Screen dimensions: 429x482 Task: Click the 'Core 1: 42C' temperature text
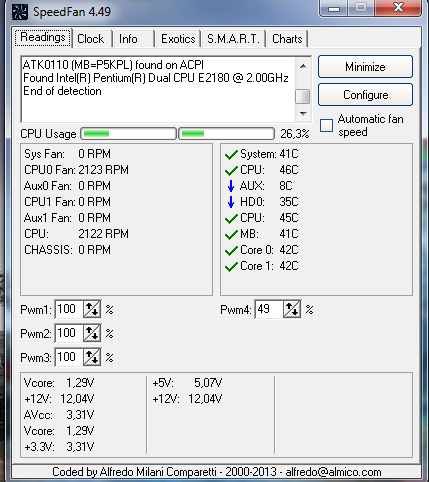coord(269,266)
